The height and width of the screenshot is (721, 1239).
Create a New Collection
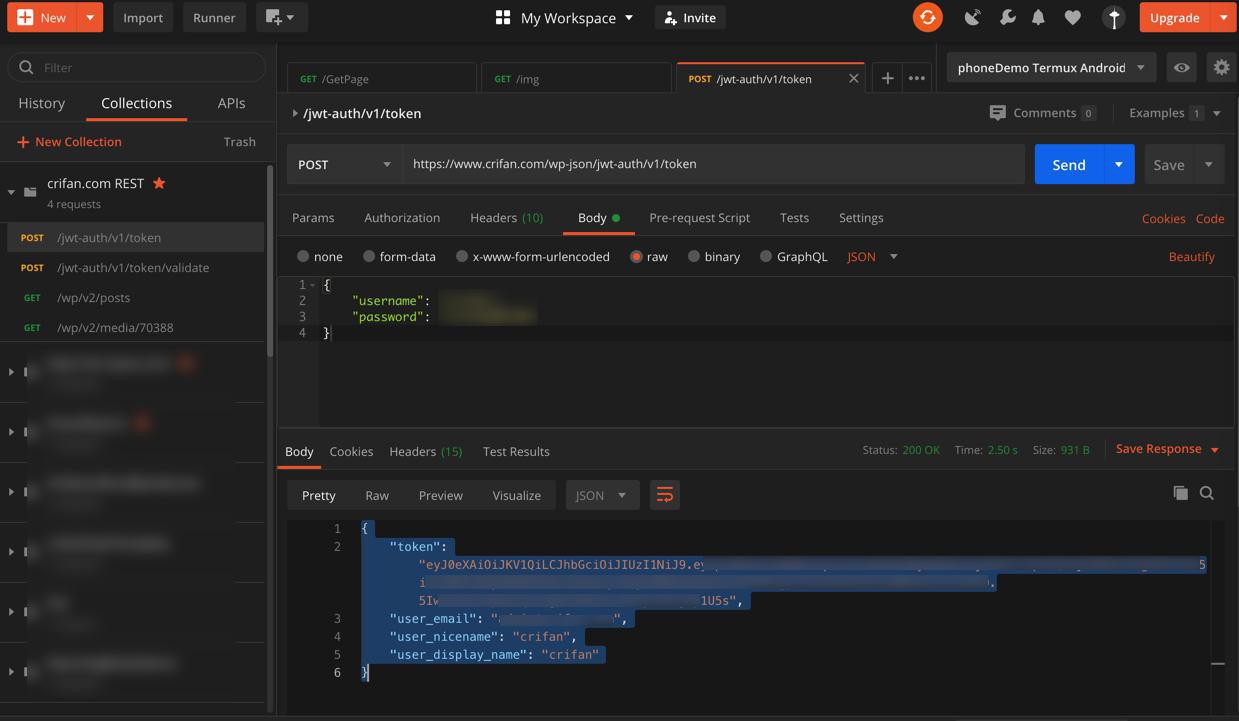pos(69,142)
